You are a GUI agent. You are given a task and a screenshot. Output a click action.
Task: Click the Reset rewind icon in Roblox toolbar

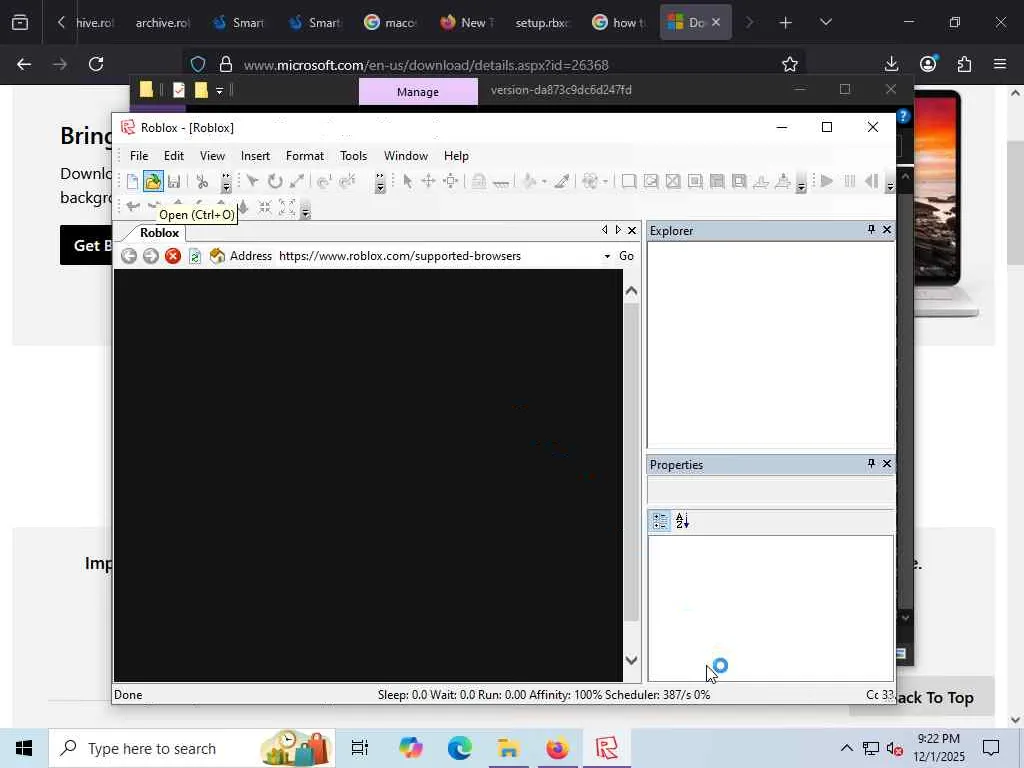872,181
